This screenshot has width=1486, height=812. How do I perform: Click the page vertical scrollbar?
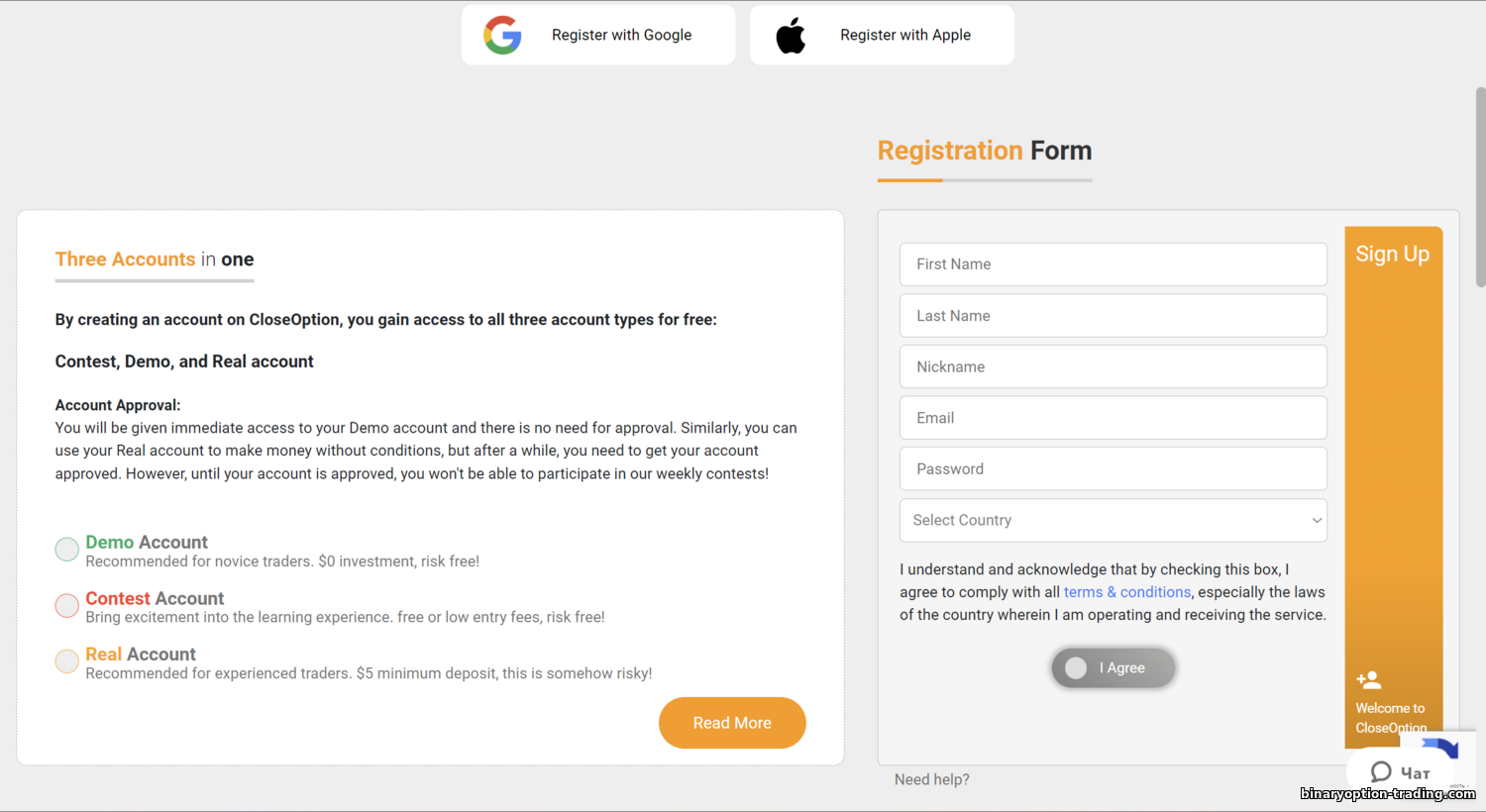[x=1480, y=188]
